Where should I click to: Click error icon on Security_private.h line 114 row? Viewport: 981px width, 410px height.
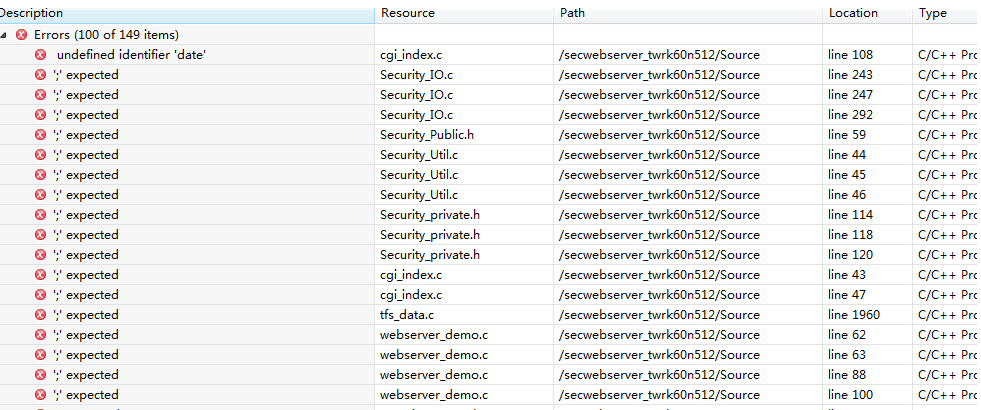[41, 215]
